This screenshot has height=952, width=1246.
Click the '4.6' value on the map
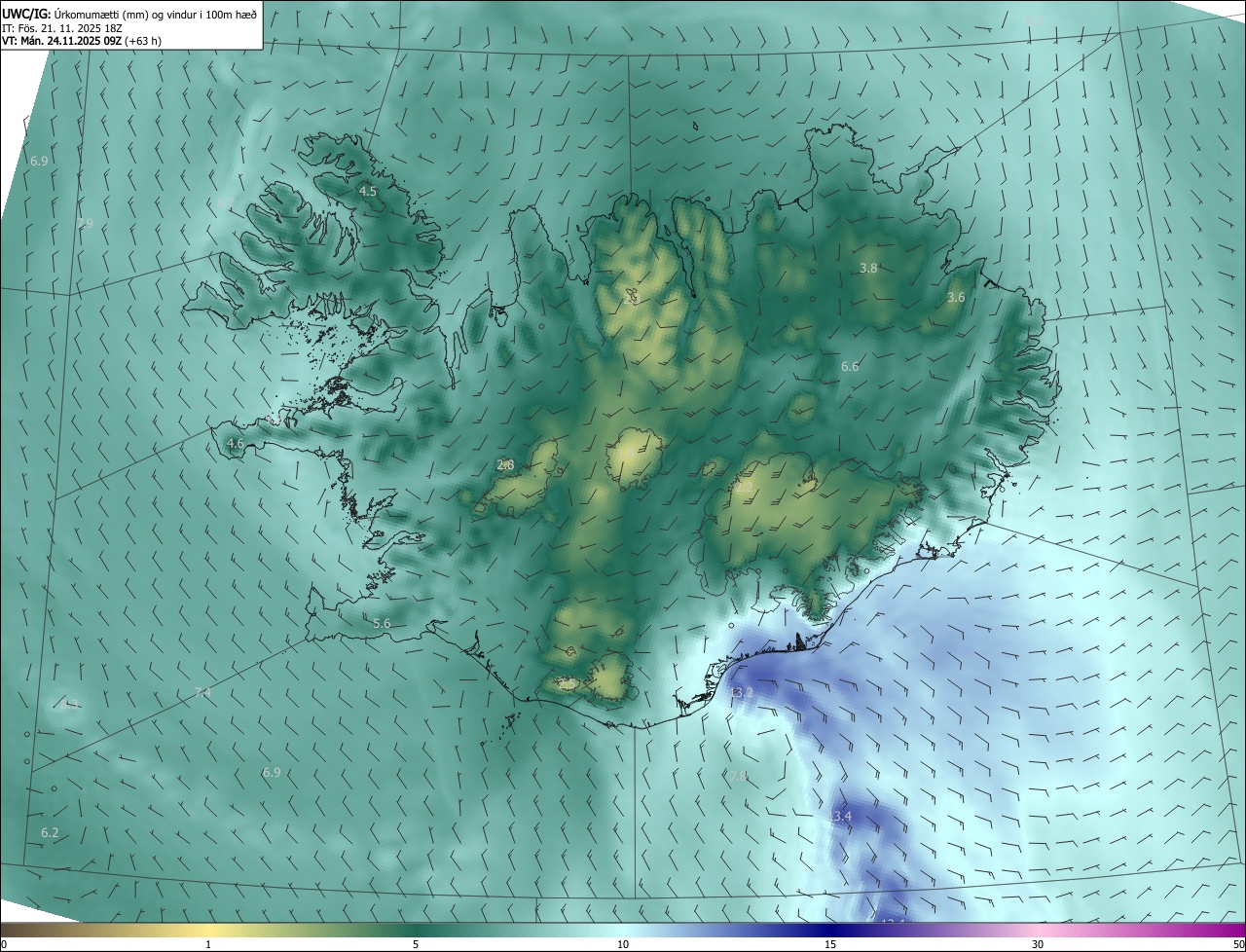tap(236, 444)
